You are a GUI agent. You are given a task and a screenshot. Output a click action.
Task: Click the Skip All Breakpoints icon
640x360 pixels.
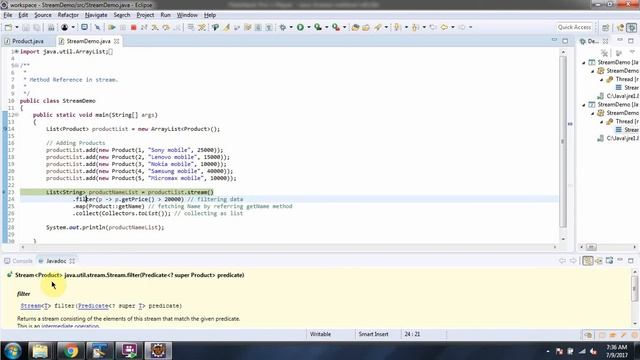(x=97, y=27)
